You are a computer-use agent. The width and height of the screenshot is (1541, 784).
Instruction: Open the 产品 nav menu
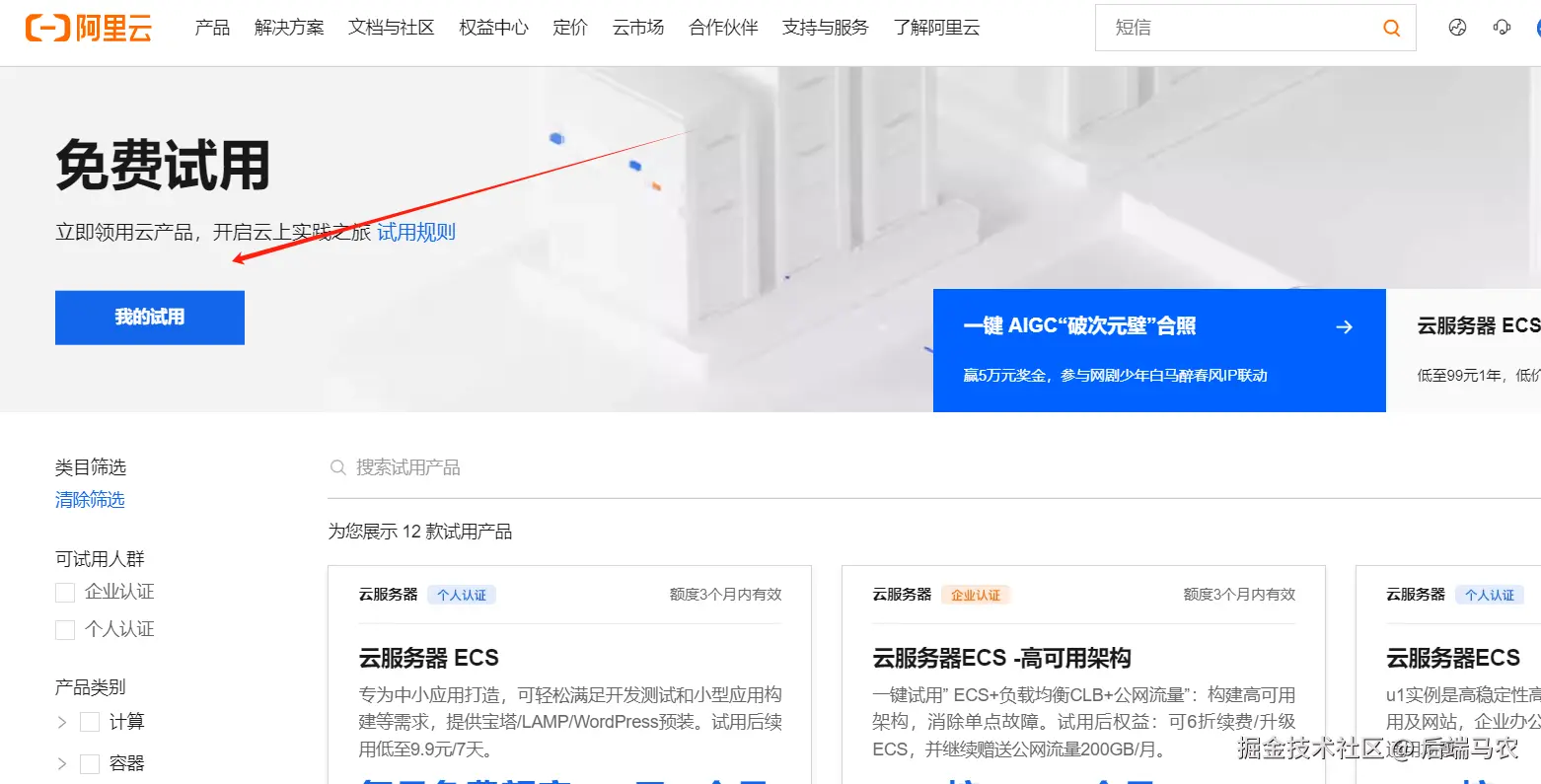pos(212,28)
